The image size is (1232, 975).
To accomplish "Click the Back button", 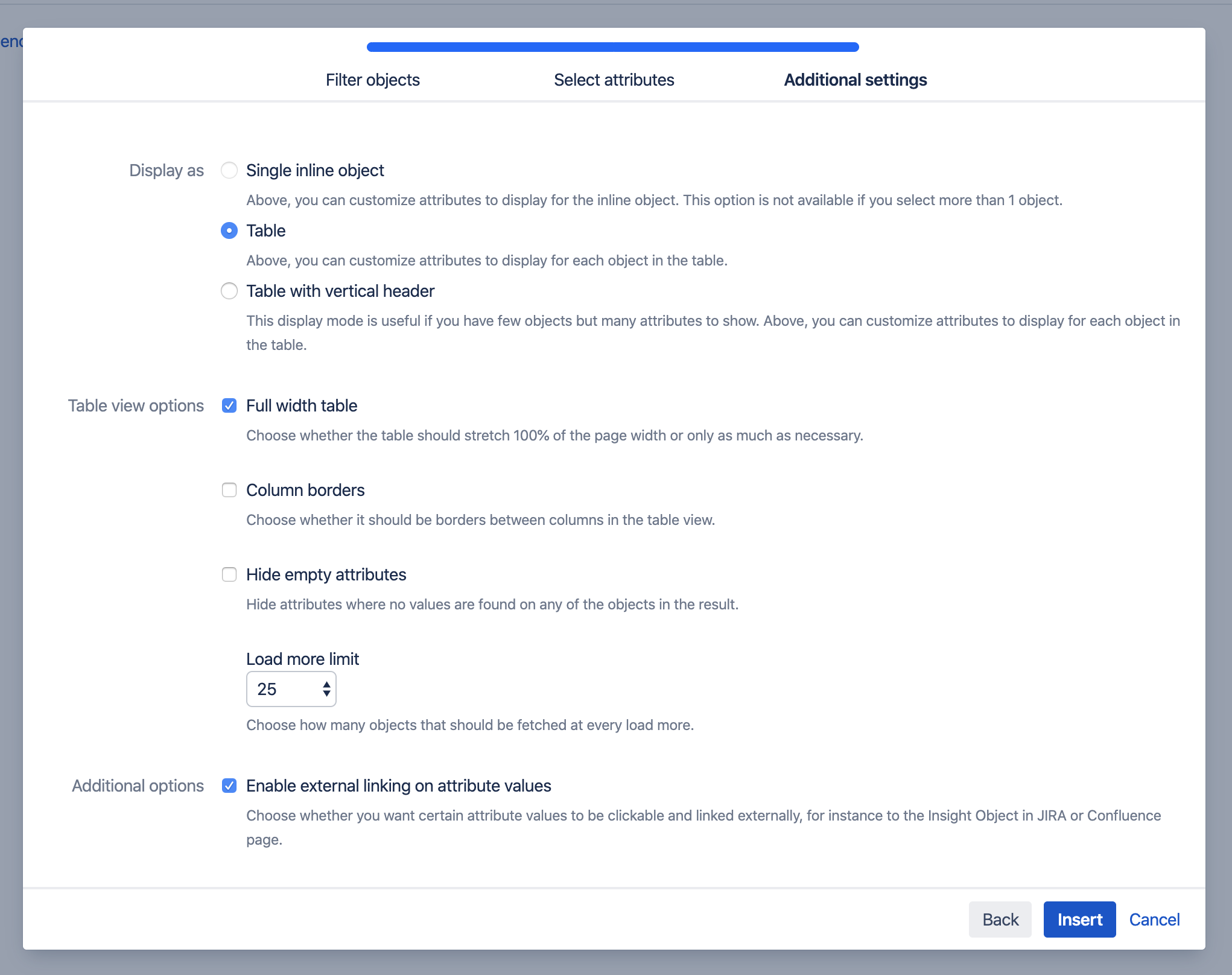I will point(1000,919).
